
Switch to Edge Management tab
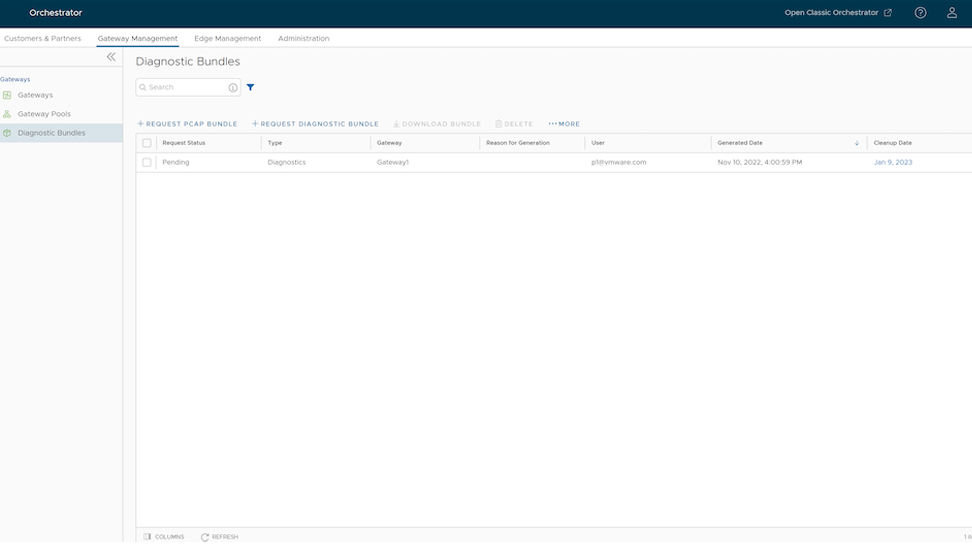tap(227, 39)
